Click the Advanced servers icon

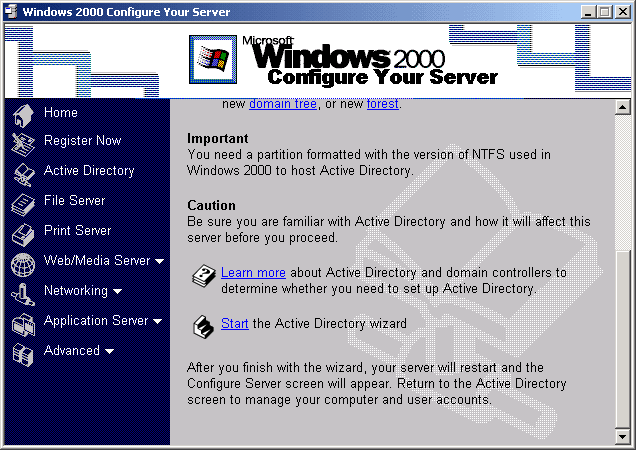[x=23, y=355]
